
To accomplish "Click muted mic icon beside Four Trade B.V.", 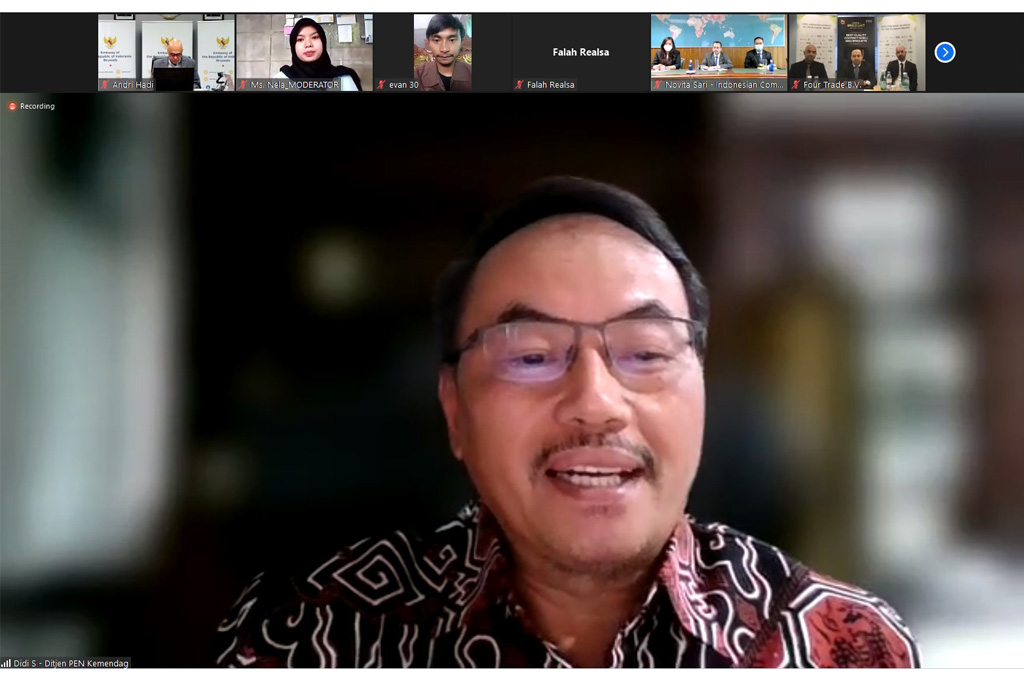I will [x=796, y=85].
